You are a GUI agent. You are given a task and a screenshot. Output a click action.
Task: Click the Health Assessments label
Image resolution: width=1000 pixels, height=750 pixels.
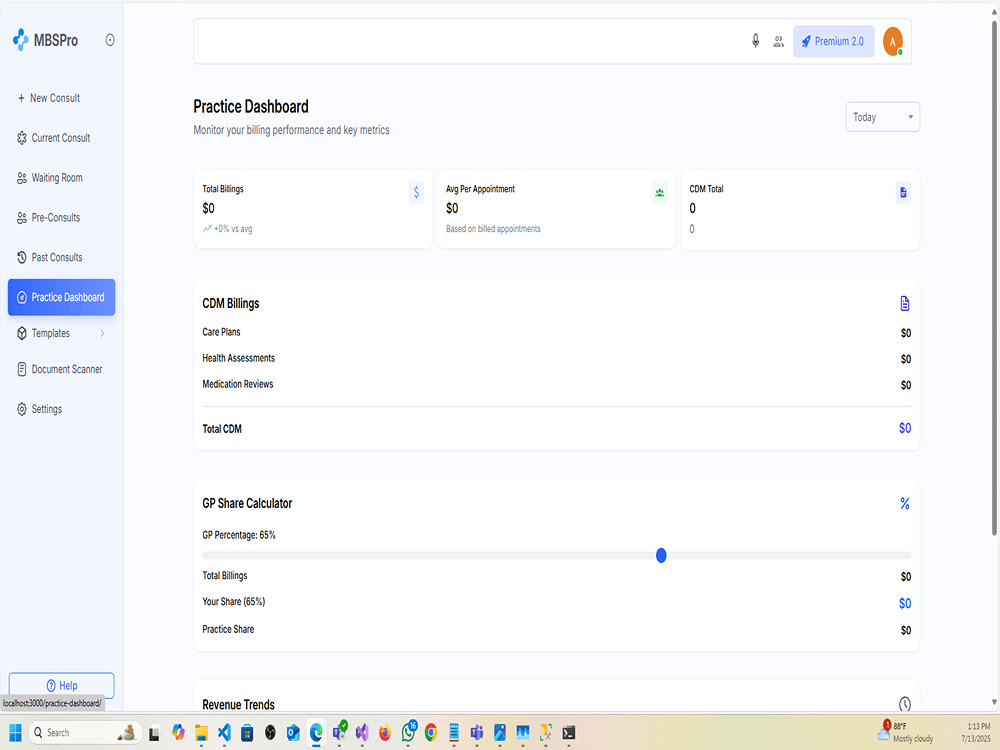click(239, 358)
